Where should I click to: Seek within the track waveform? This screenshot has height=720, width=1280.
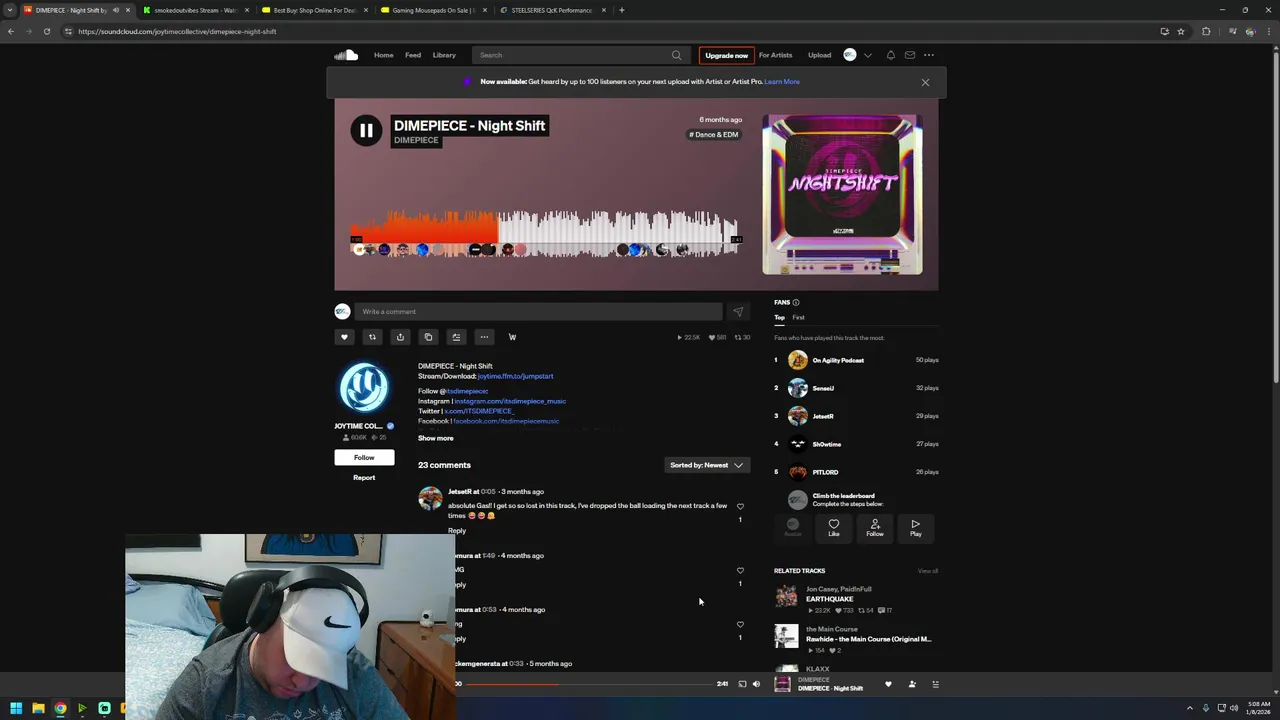(546, 233)
